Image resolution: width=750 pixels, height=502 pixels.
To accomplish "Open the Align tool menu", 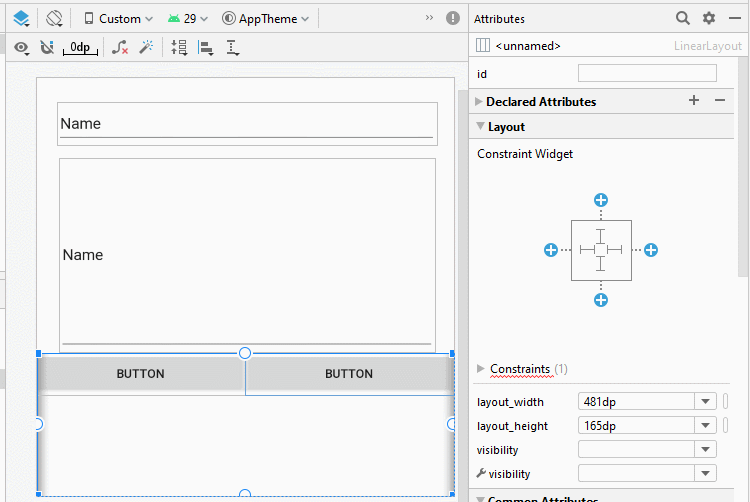I will [x=206, y=47].
